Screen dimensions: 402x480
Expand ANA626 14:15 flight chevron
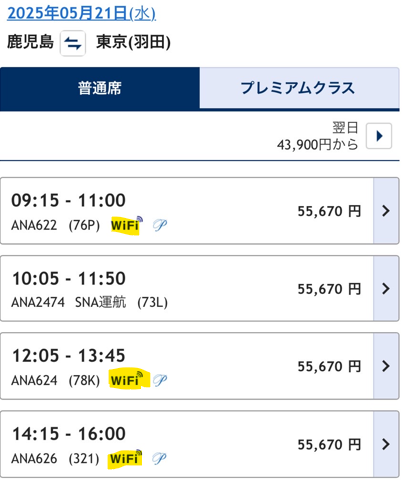(386, 444)
